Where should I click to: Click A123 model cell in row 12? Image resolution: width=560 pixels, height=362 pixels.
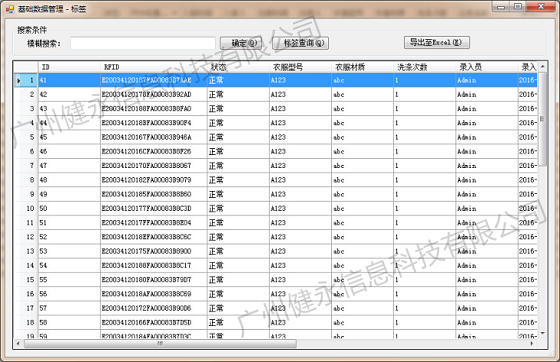[x=300, y=237]
